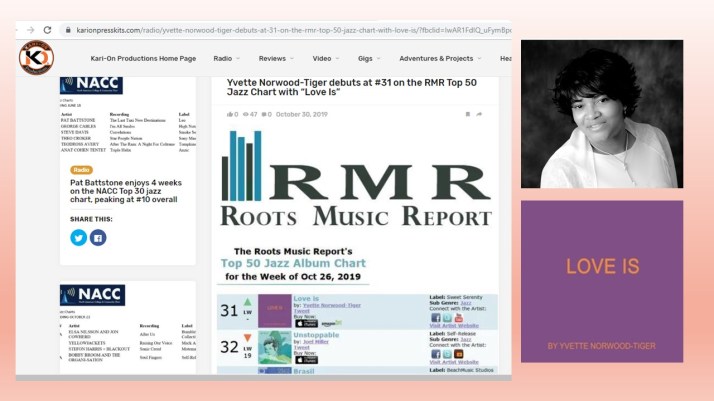Share this post on Facebook via the round icon
The width and height of the screenshot is (714, 401).
(98, 238)
